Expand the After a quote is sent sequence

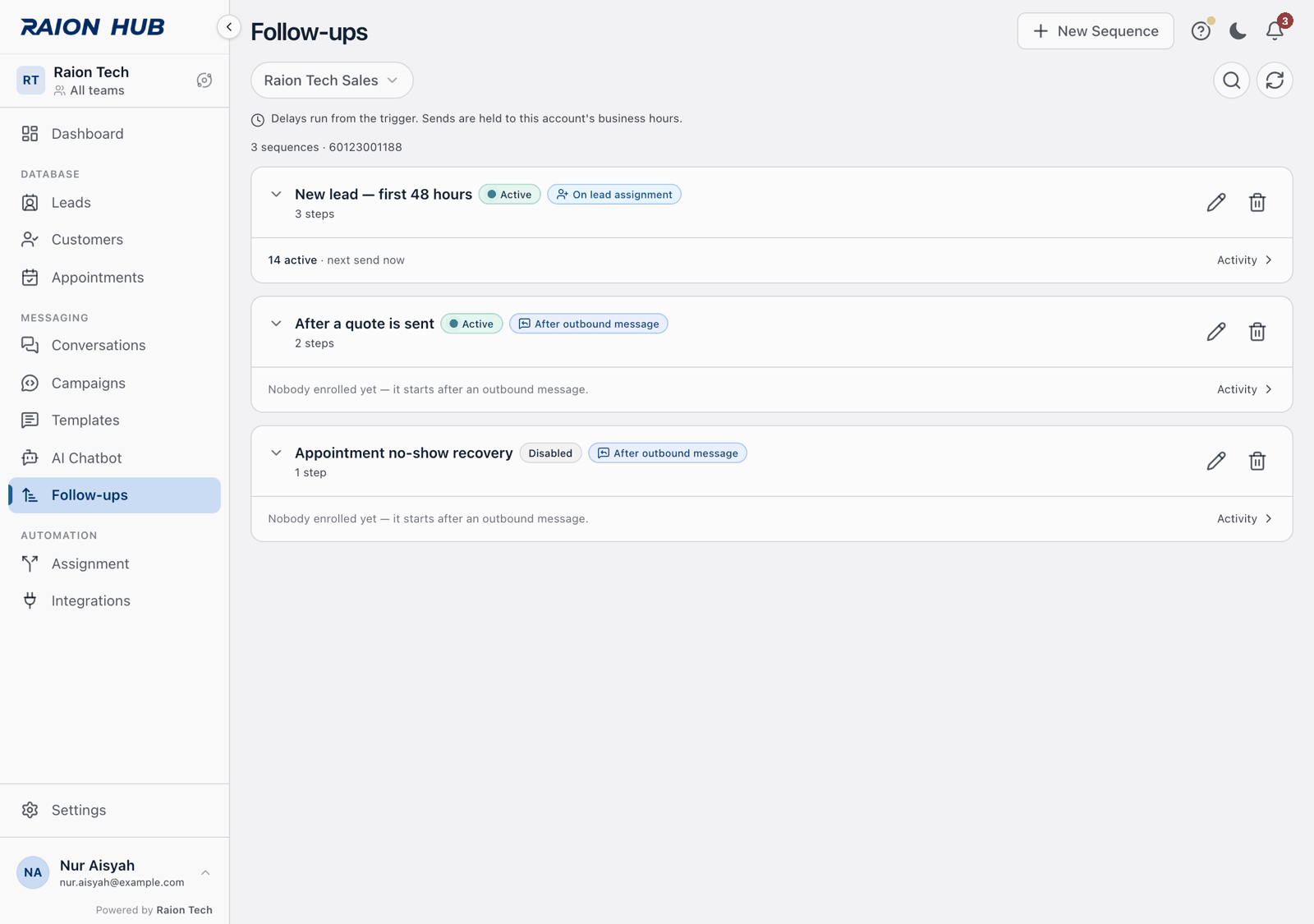pyautogui.click(x=276, y=324)
